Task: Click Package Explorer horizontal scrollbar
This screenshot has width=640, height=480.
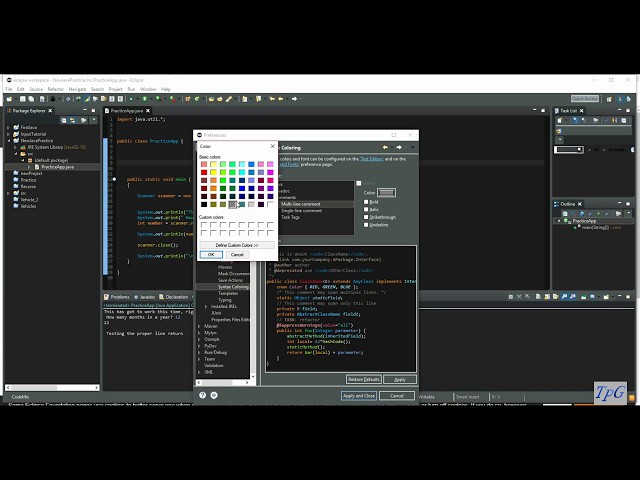Action: pyautogui.click(x=52, y=387)
